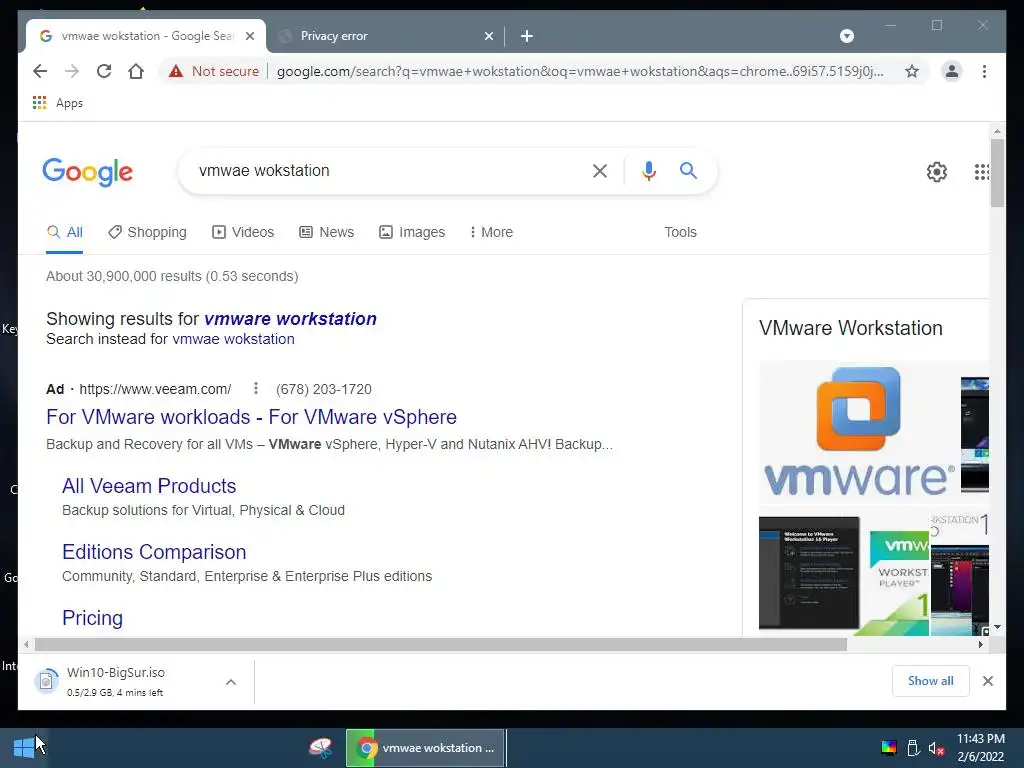Click the Google logo
1024x768 pixels.
pos(88,172)
